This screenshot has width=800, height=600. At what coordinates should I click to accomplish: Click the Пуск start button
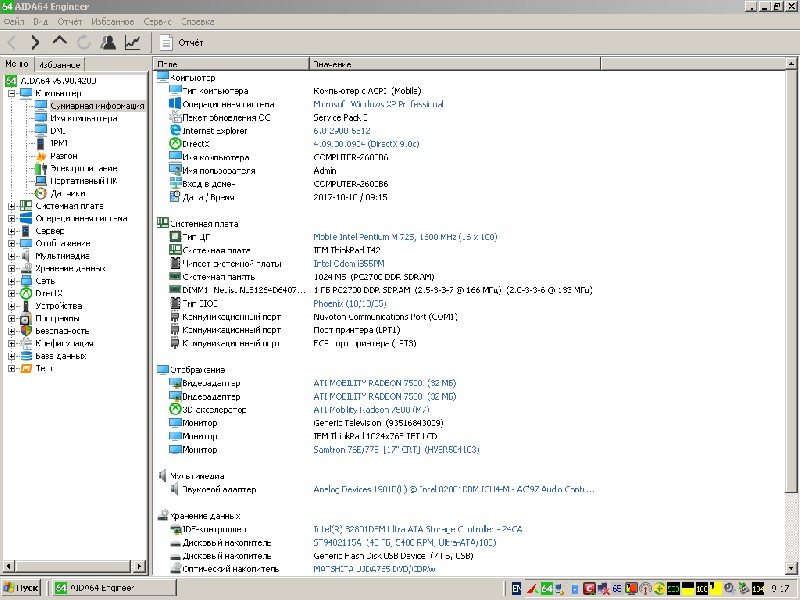coord(22,588)
